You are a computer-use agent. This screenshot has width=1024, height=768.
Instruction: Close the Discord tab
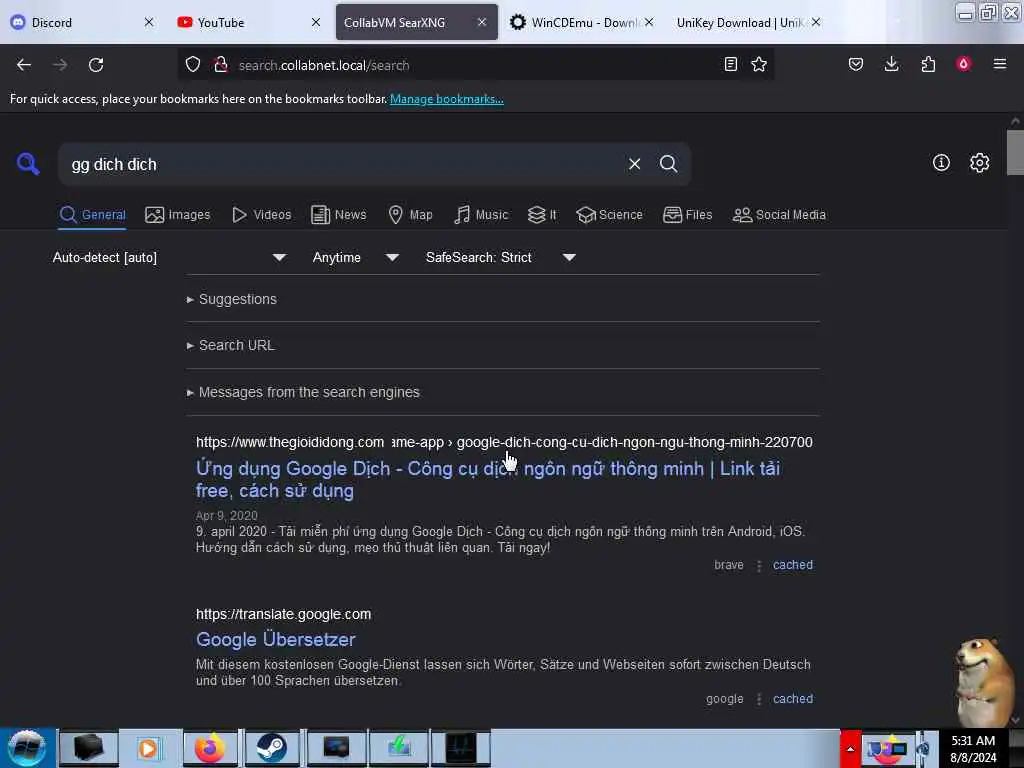coord(149,22)
